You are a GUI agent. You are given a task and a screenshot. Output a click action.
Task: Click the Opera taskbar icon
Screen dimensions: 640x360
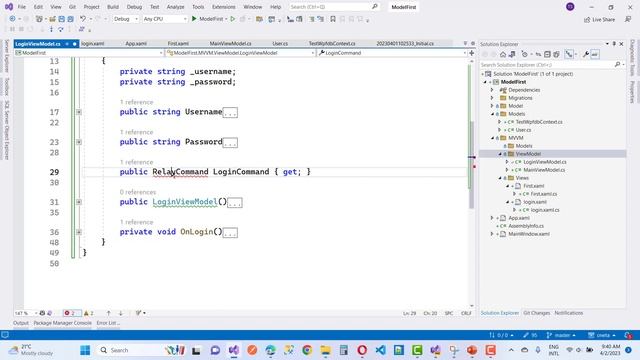(362, 350)
